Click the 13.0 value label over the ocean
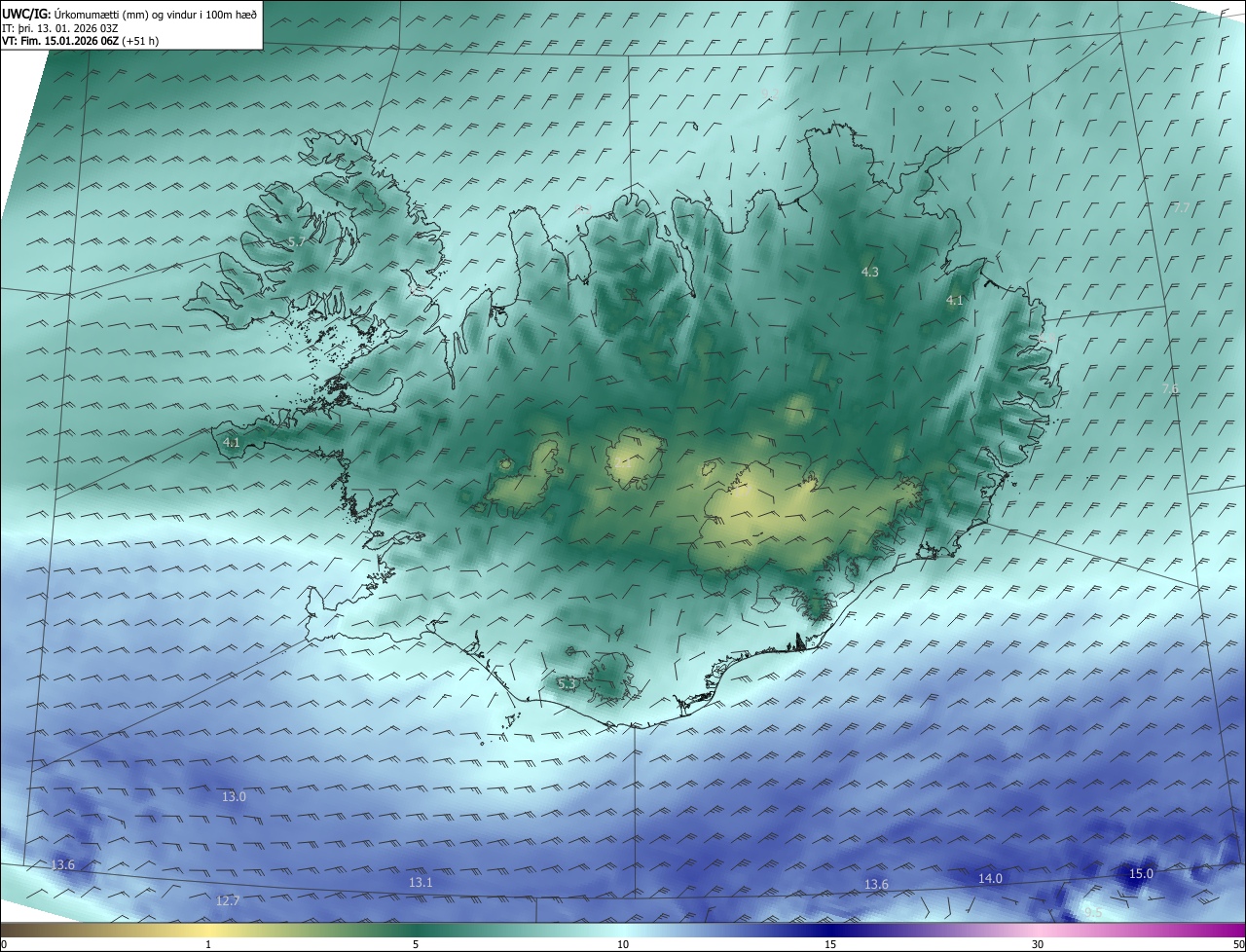The width and height of the screenshot is (1246, 952). point(234,797)
